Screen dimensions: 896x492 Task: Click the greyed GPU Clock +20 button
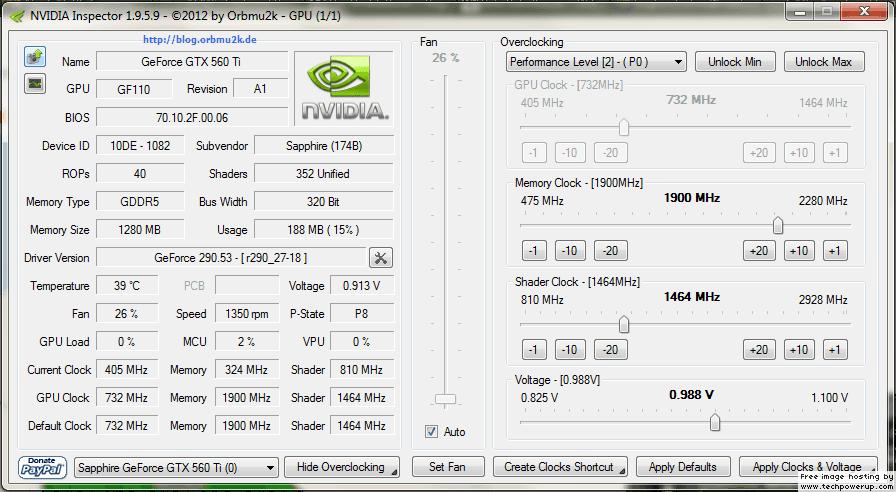click(759, 153)
